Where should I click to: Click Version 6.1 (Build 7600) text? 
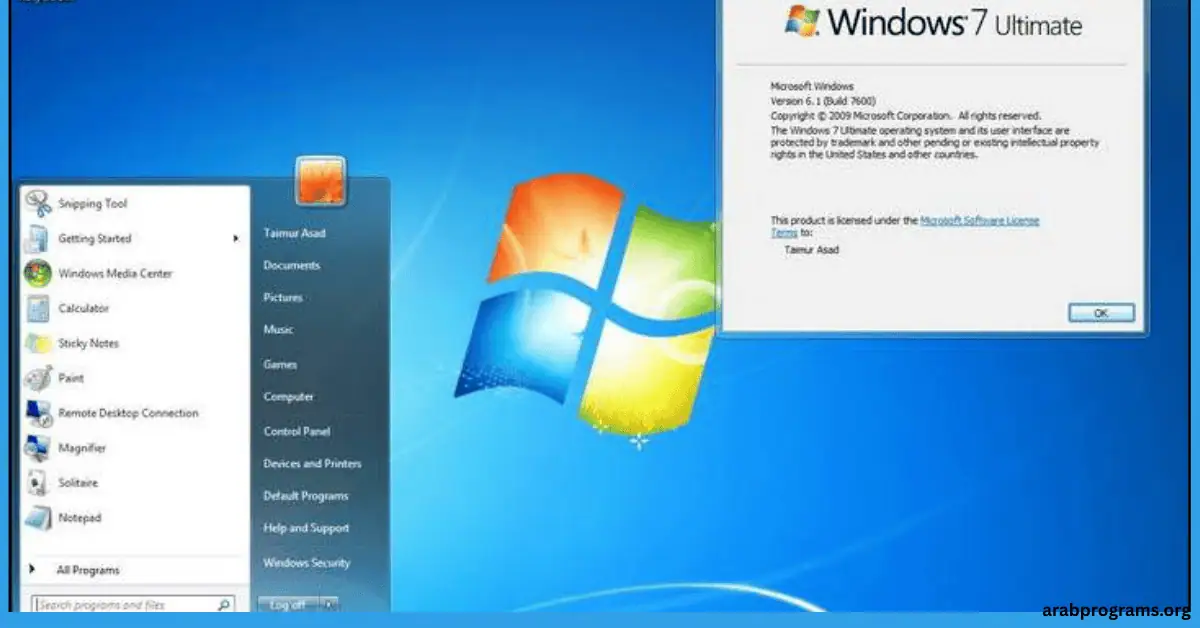[x=821, y=101]
